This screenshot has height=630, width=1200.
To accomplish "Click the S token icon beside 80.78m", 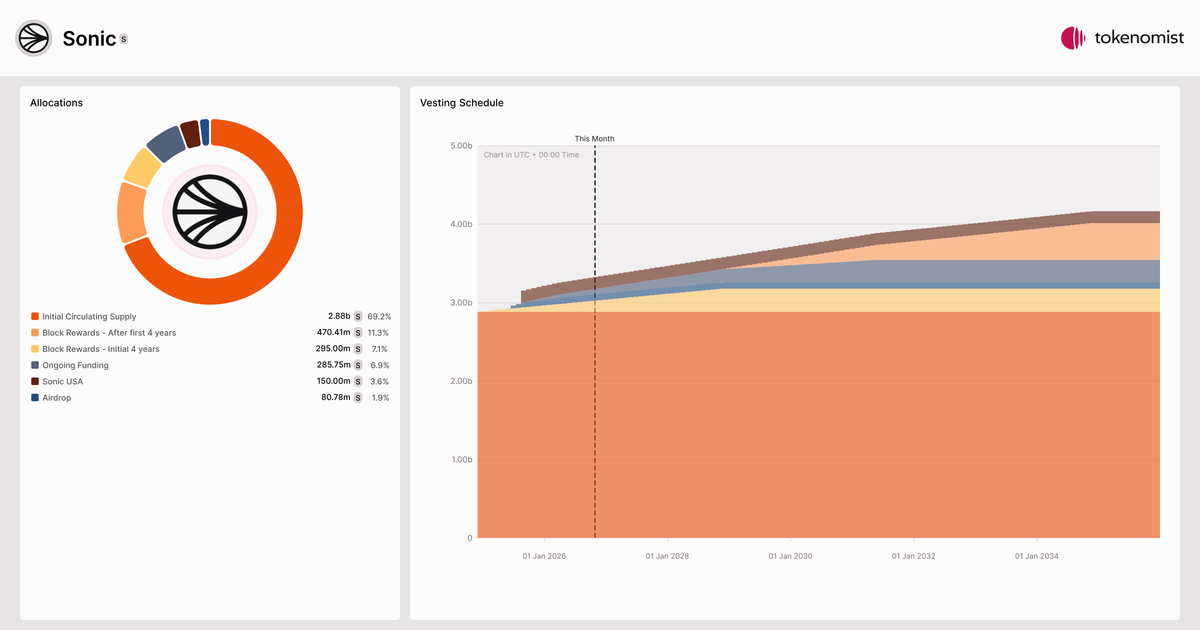I will click(x=358, y=397).
